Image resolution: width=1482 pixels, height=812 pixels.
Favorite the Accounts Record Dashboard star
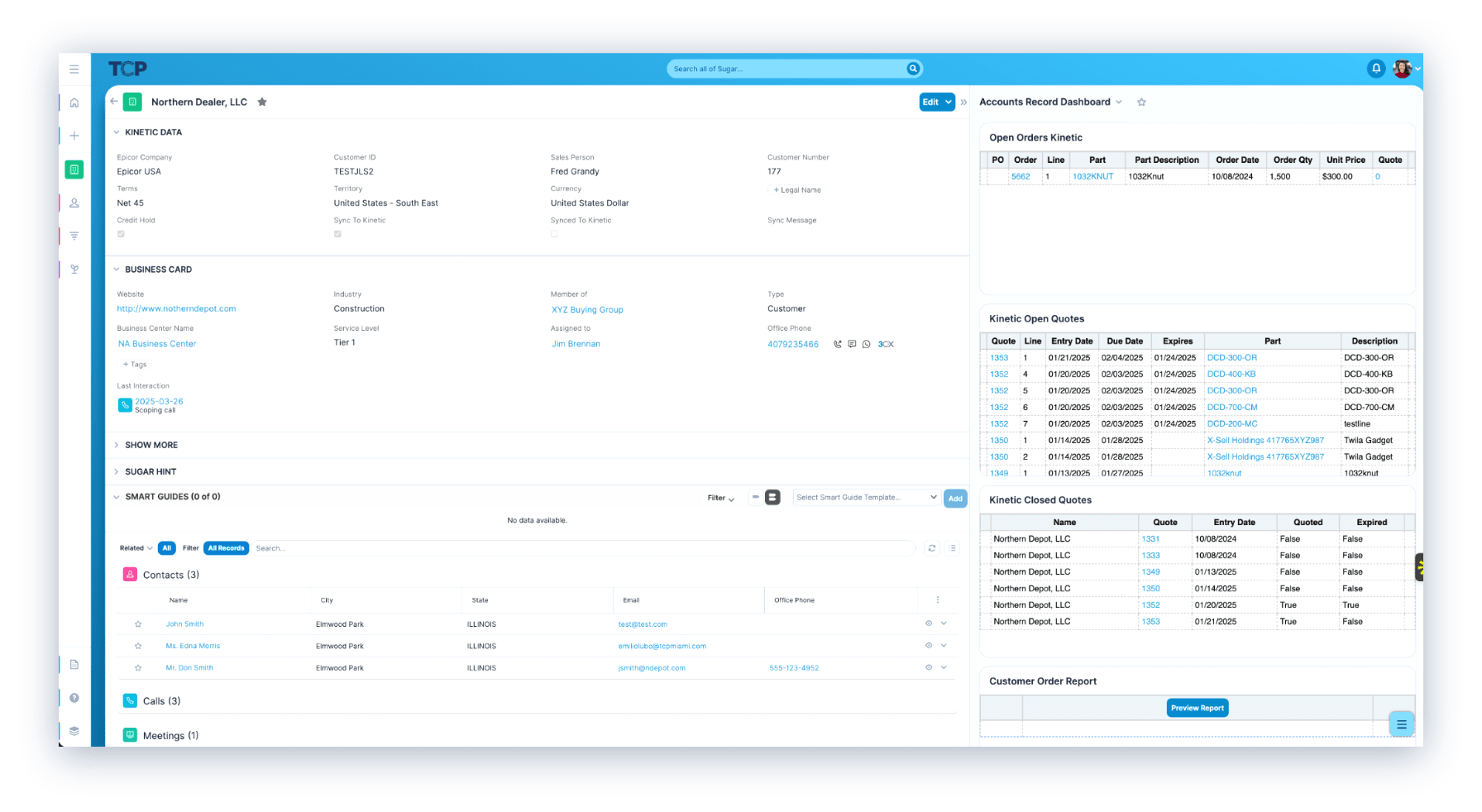click(x=1141, y=102)
